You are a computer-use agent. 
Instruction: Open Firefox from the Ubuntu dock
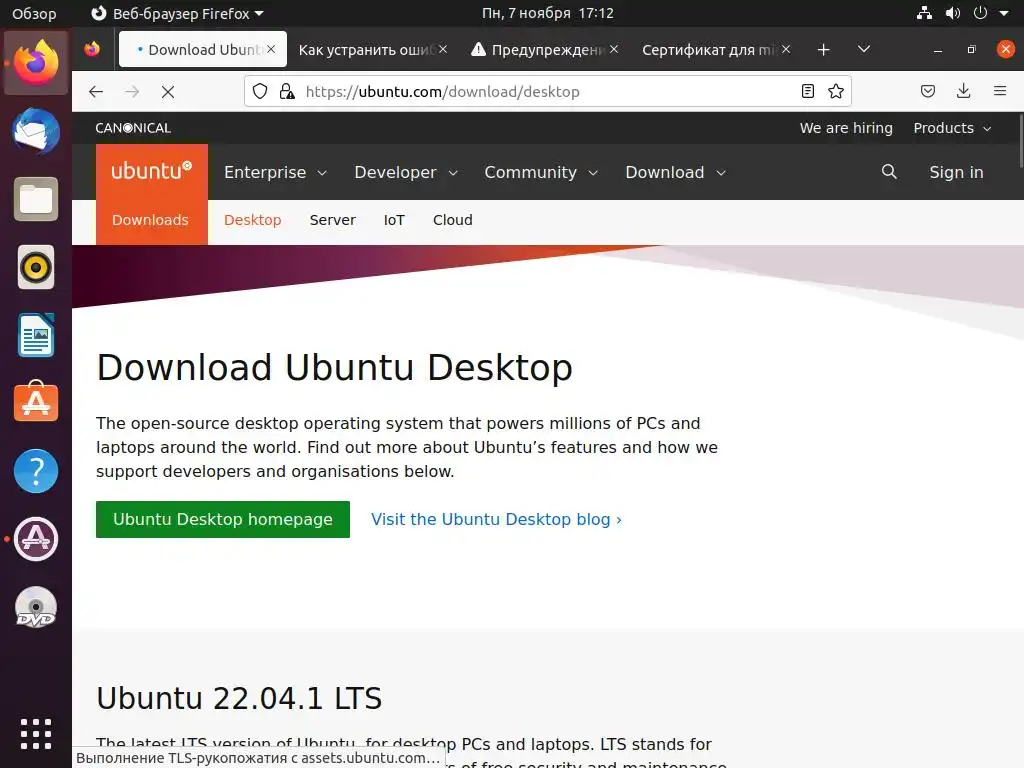(x=36, y=63)
